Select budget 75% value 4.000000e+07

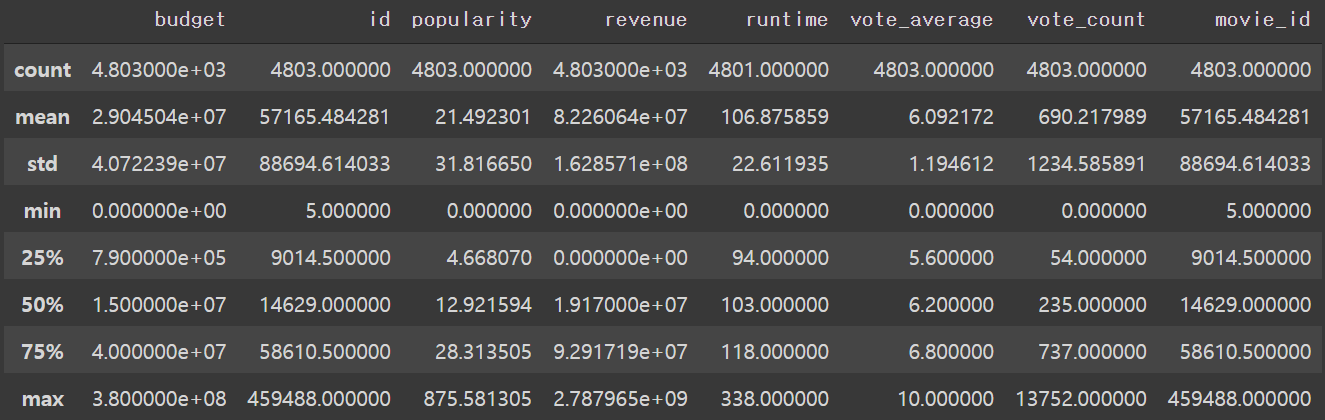pos(159,352)
